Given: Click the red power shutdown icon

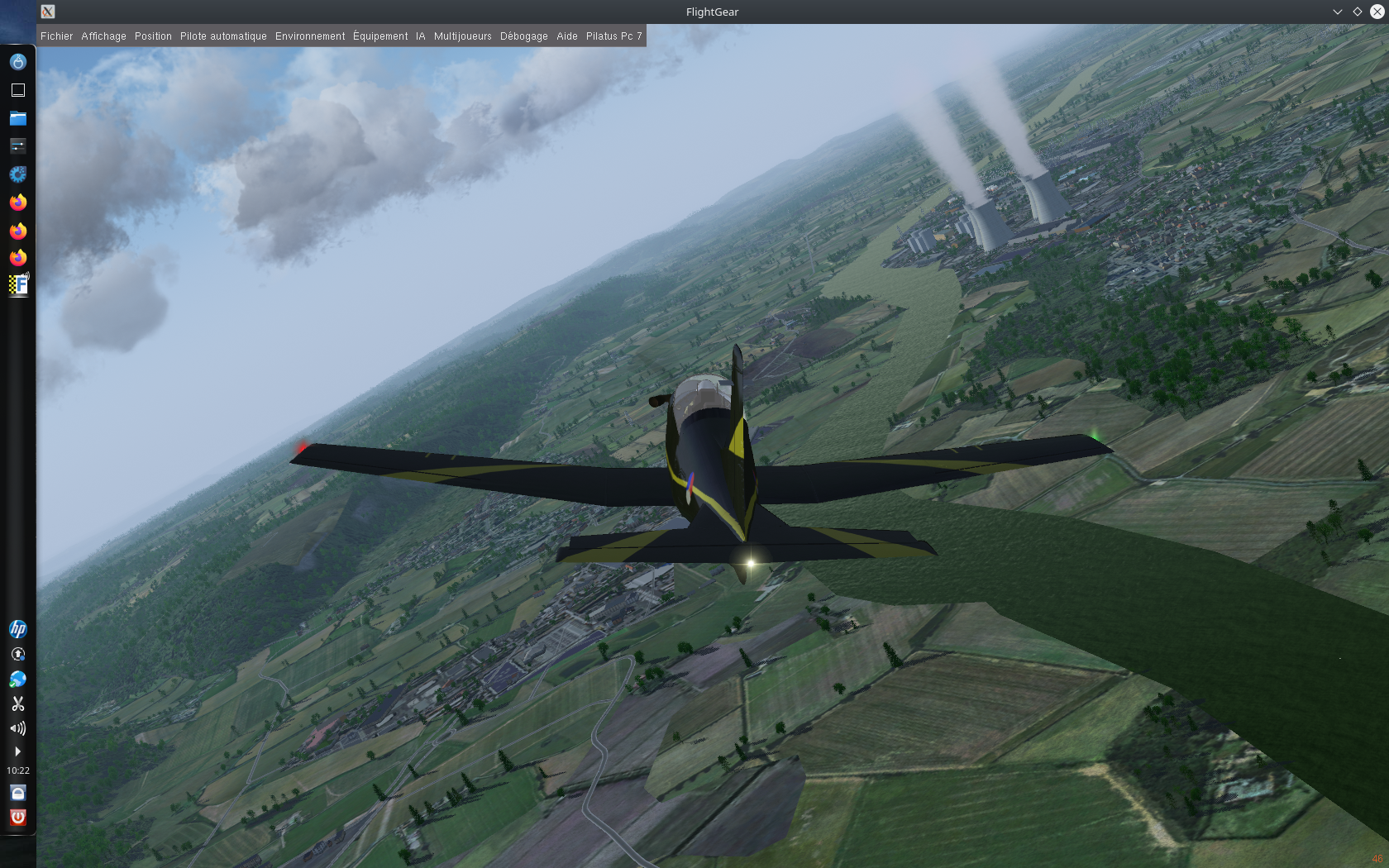Looking at the screenshot, I should coord(18,818).
